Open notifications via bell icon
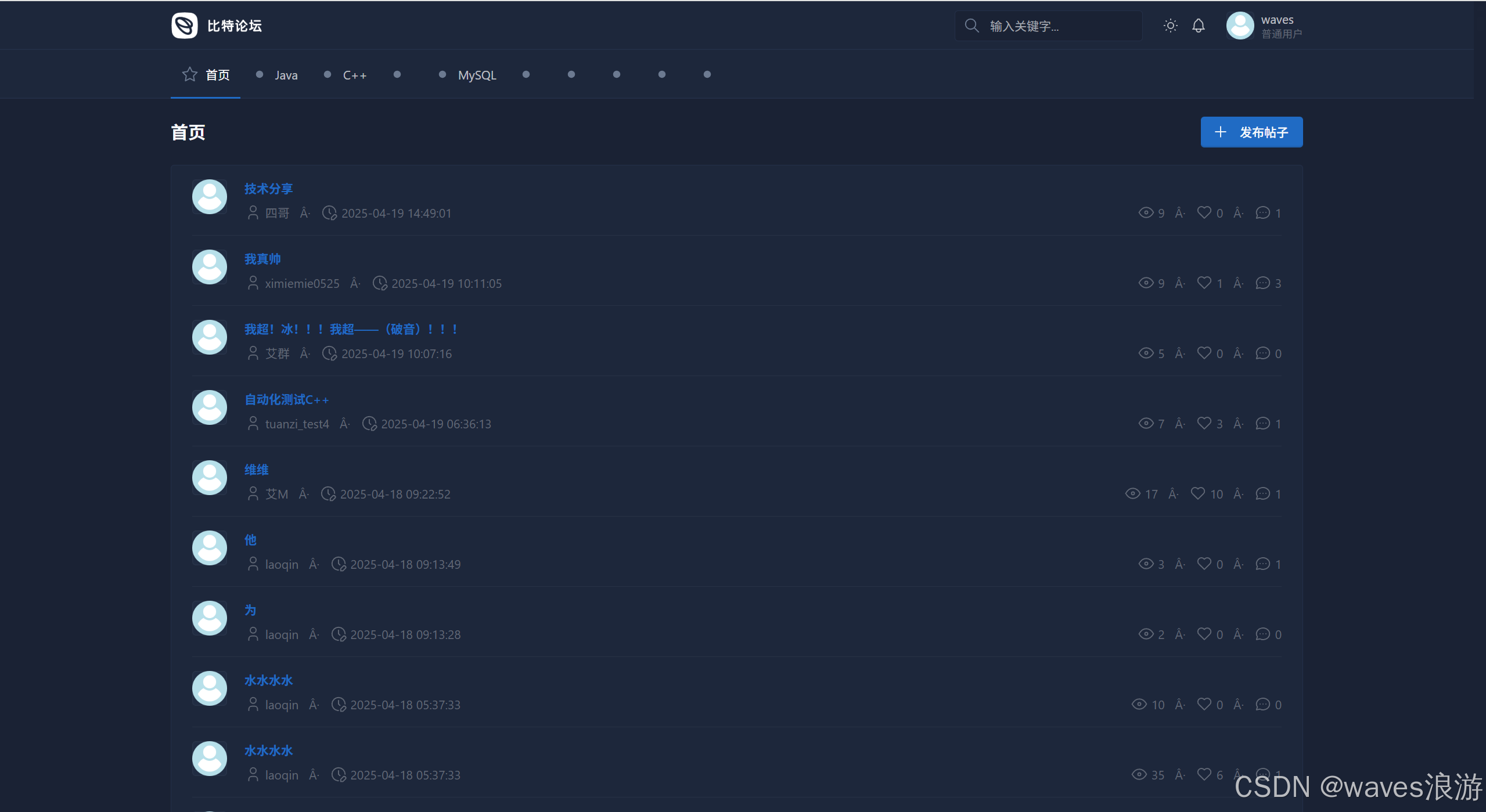Viewport: 1486px width, 812px height. coord(1198,26)
